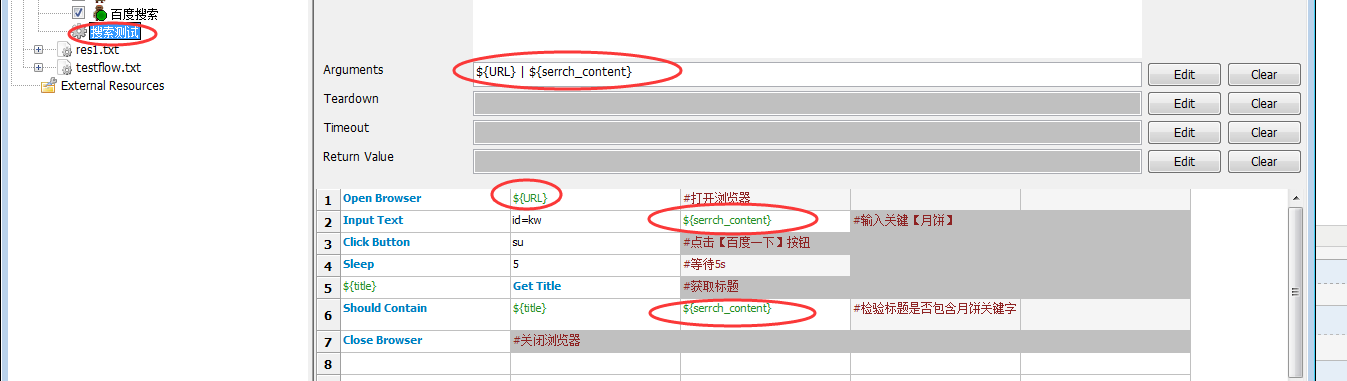Expand the testflow.txt tree node

39,68
